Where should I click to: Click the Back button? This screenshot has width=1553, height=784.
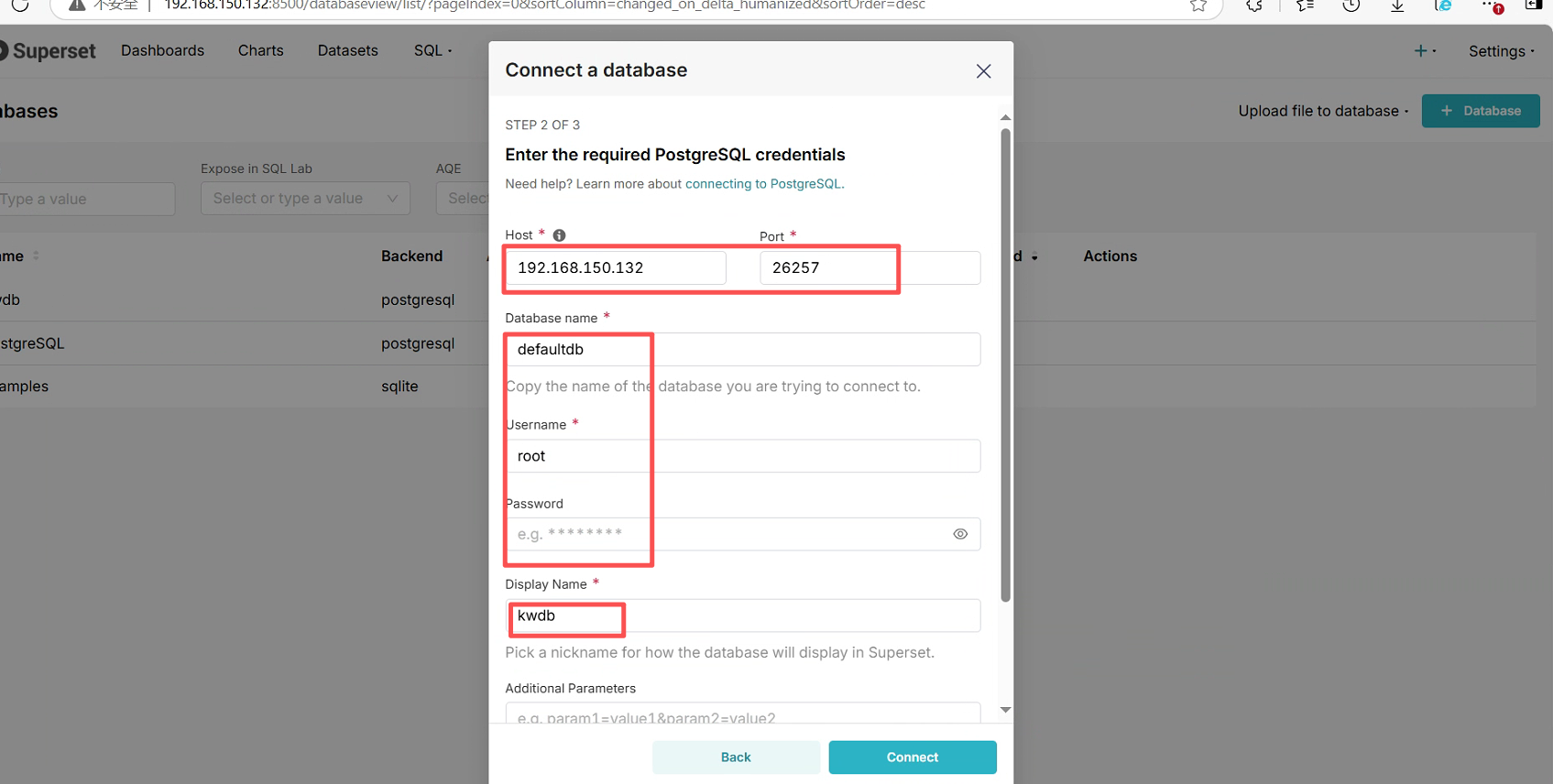pos(736,757)
